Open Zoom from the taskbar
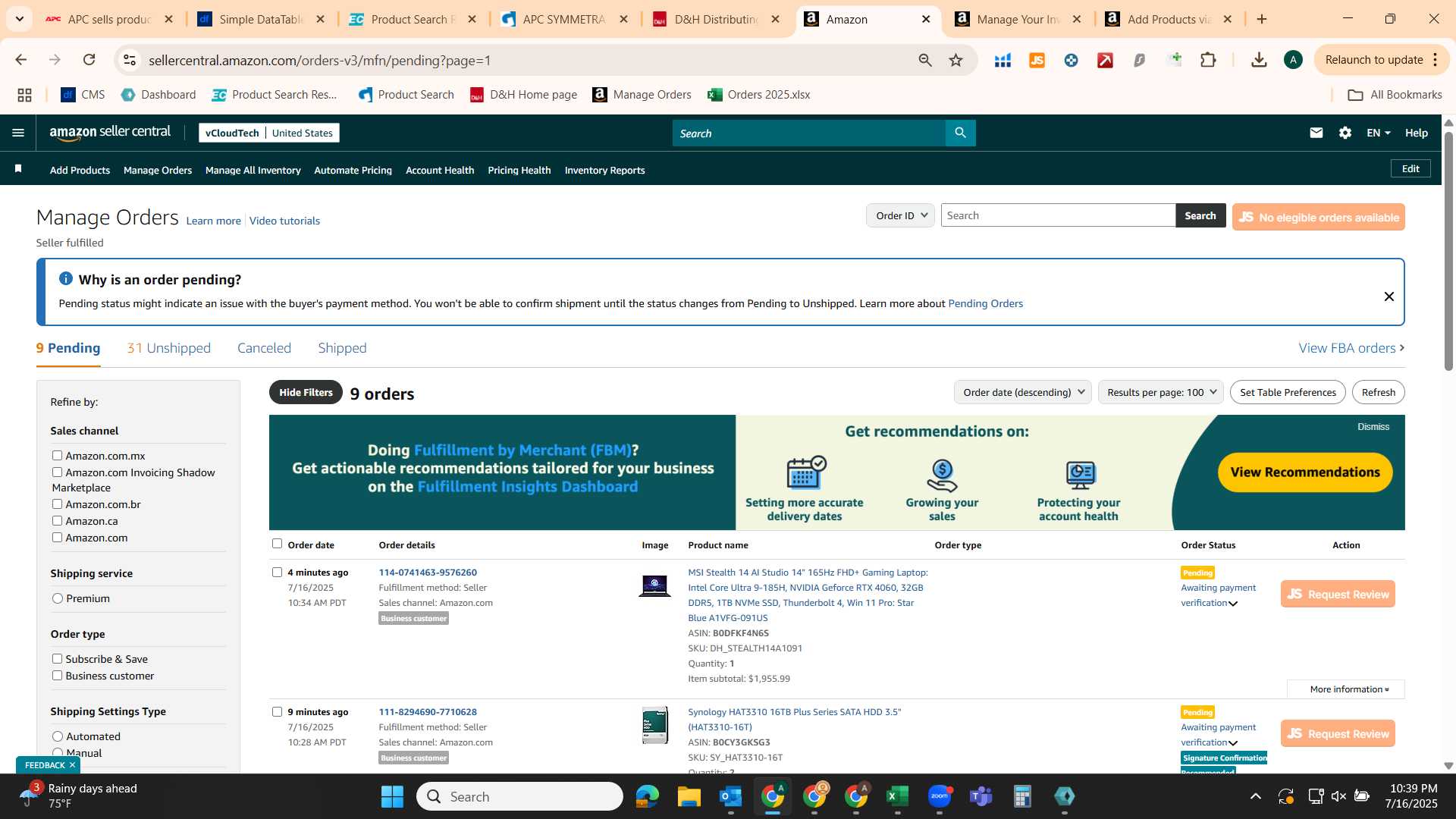The height and width of the screenshot is (819, 1456). pyautogui.click(x=940, y=796)
